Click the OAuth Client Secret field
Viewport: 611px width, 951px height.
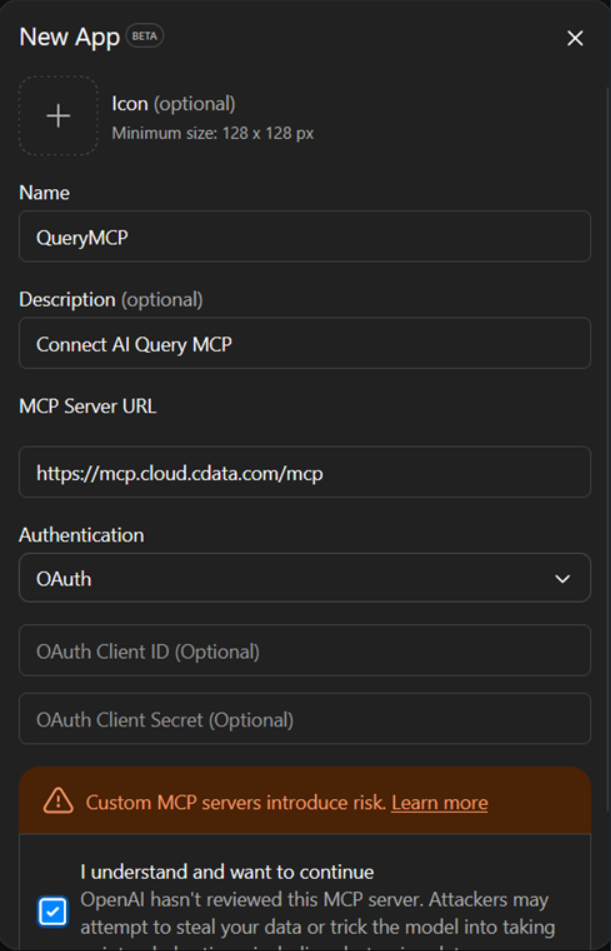coord(305,719)
